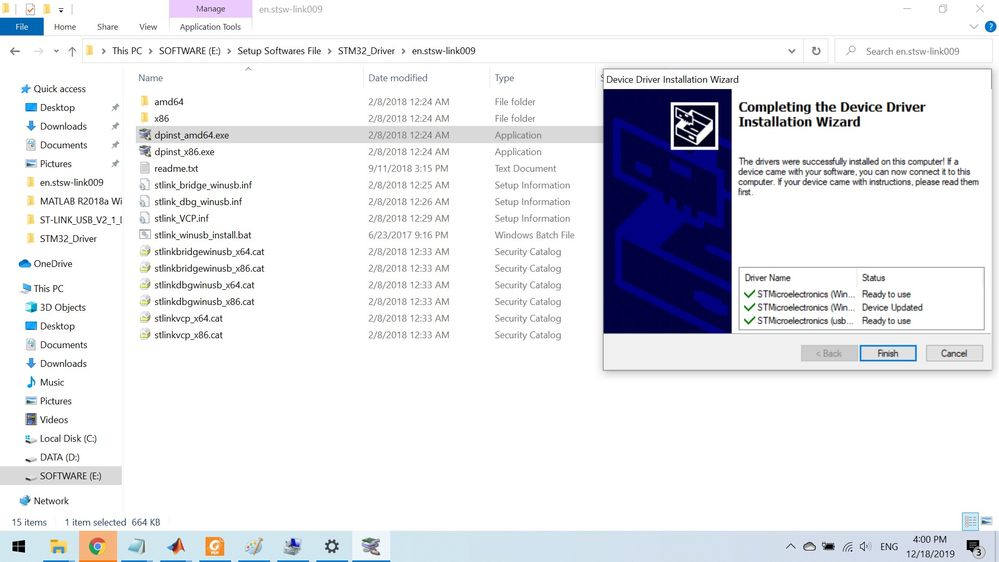
Task: Click the dpinst_amd64.exe file icon
Action: 145,134
